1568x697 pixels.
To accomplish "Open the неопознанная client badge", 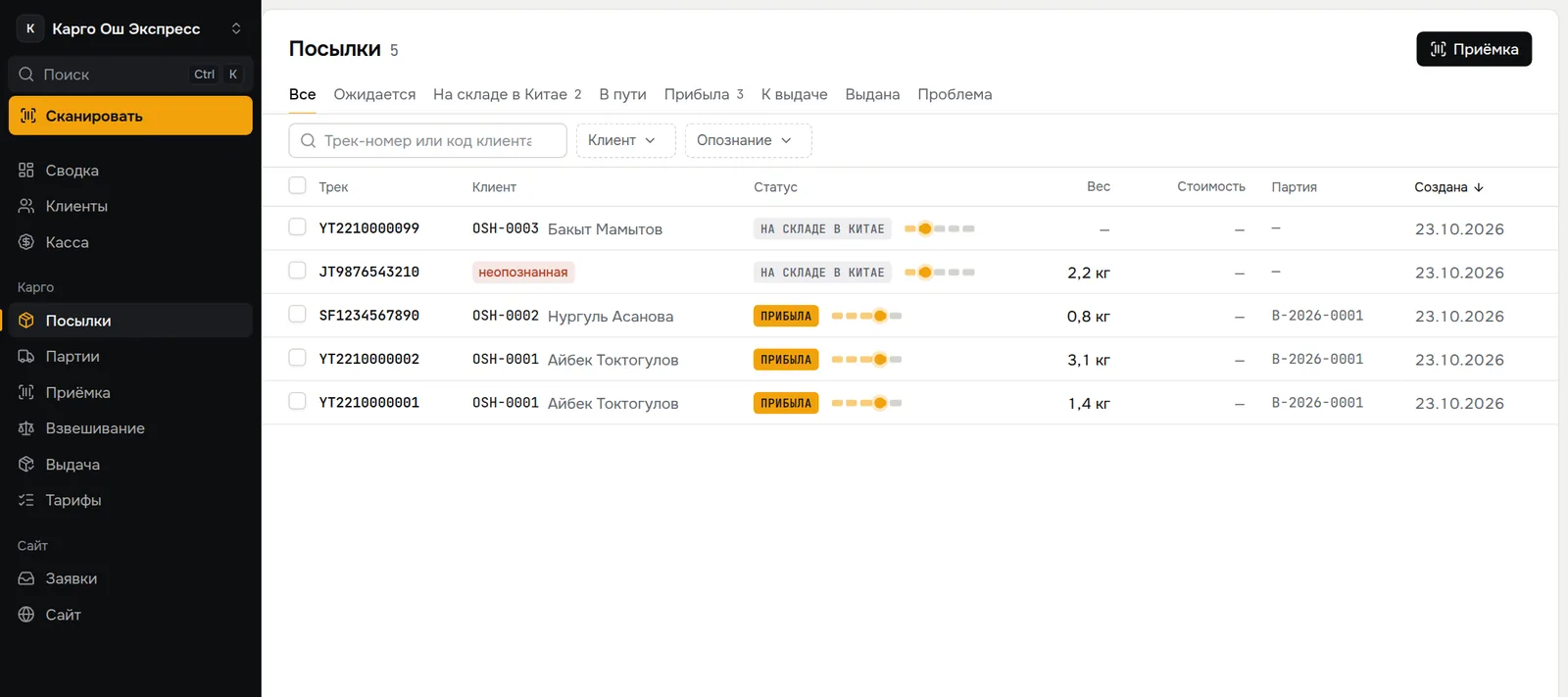I will pyautogui.click(x=523, y=273).
